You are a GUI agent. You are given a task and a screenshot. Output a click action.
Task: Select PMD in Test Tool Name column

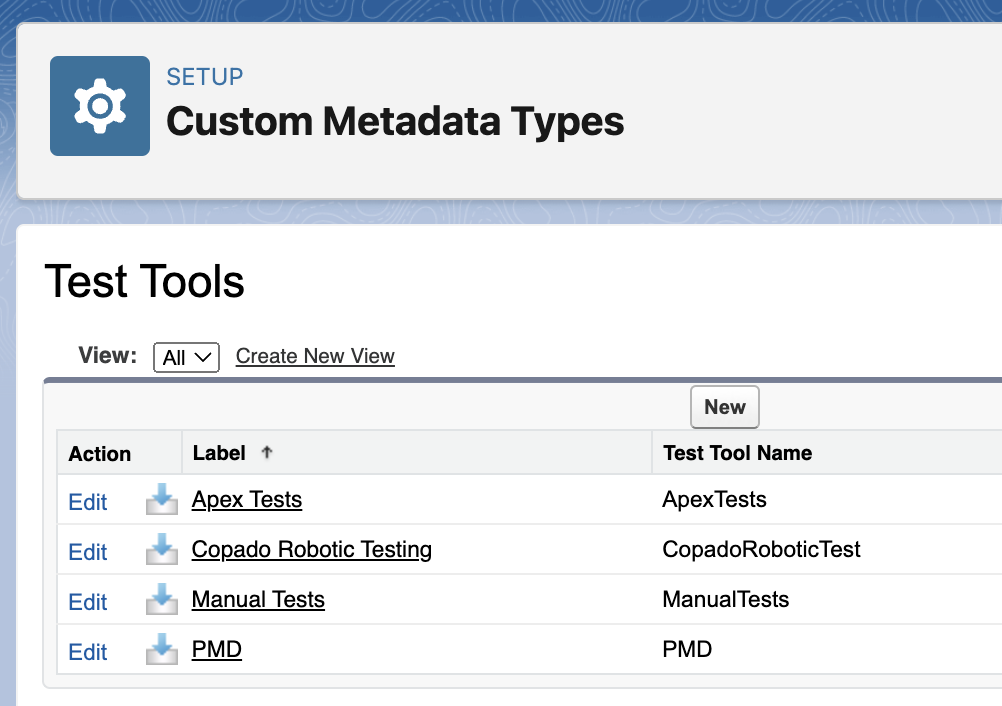tap(687, 649)
